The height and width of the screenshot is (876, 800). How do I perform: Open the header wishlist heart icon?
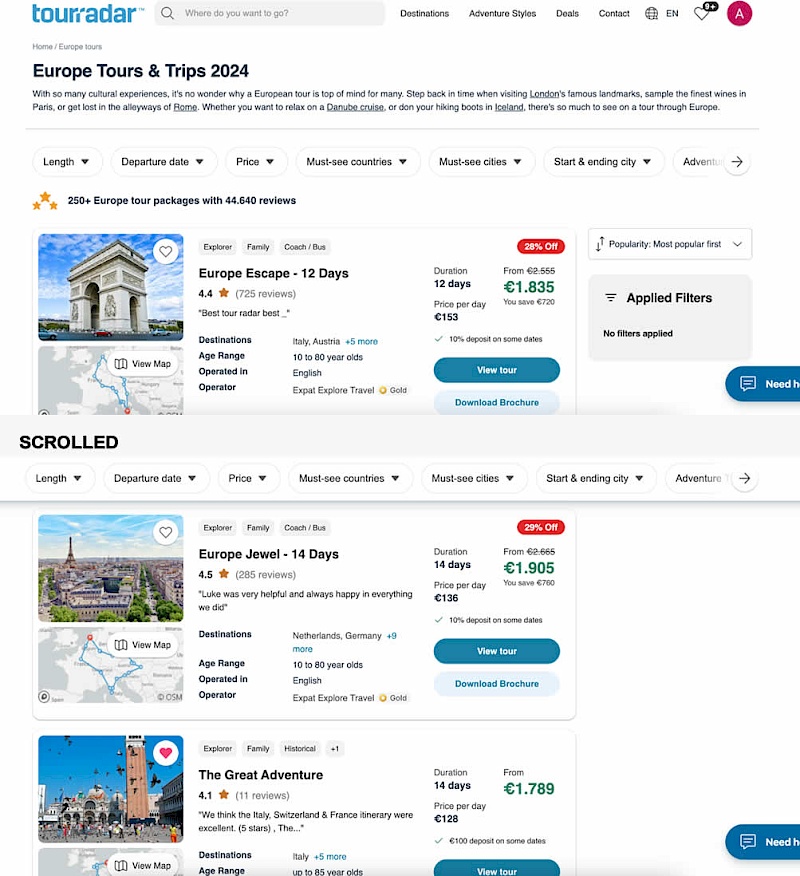click(702, 13)
